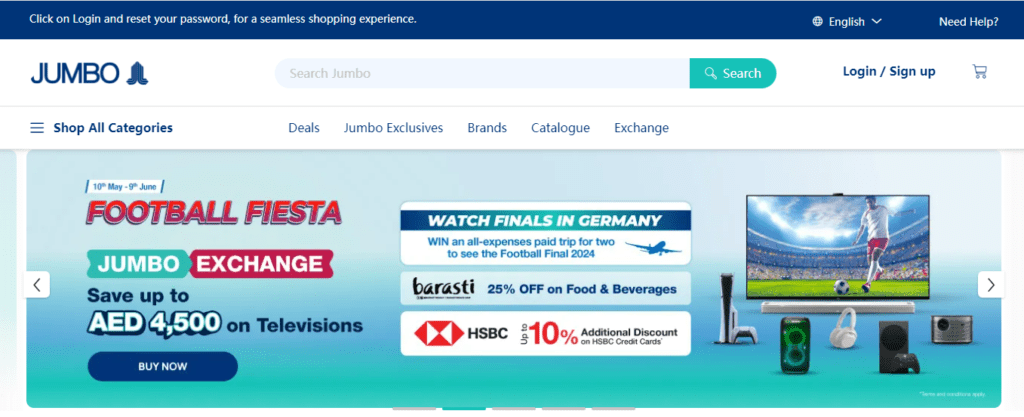
Task: Click the HSBC 10% discount banner
Action: click(x=545, y=333)
